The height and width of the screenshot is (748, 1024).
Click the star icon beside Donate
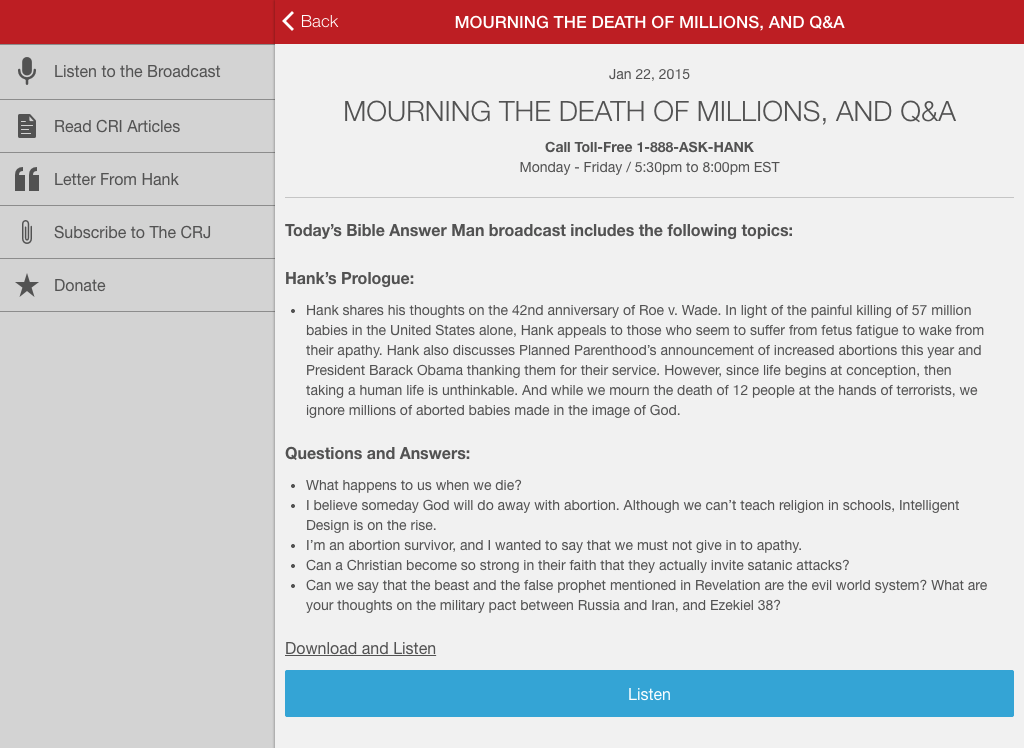tap(27, 285)
